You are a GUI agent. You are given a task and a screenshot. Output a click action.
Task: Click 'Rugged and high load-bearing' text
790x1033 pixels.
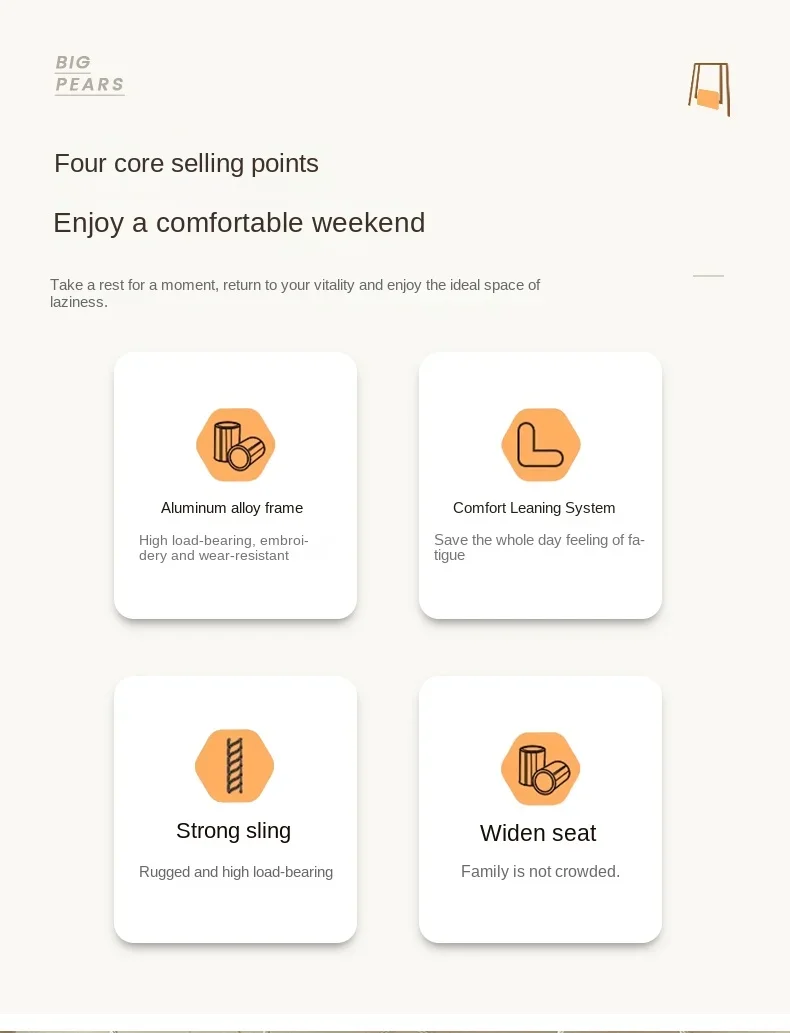(x=236, y=872)
